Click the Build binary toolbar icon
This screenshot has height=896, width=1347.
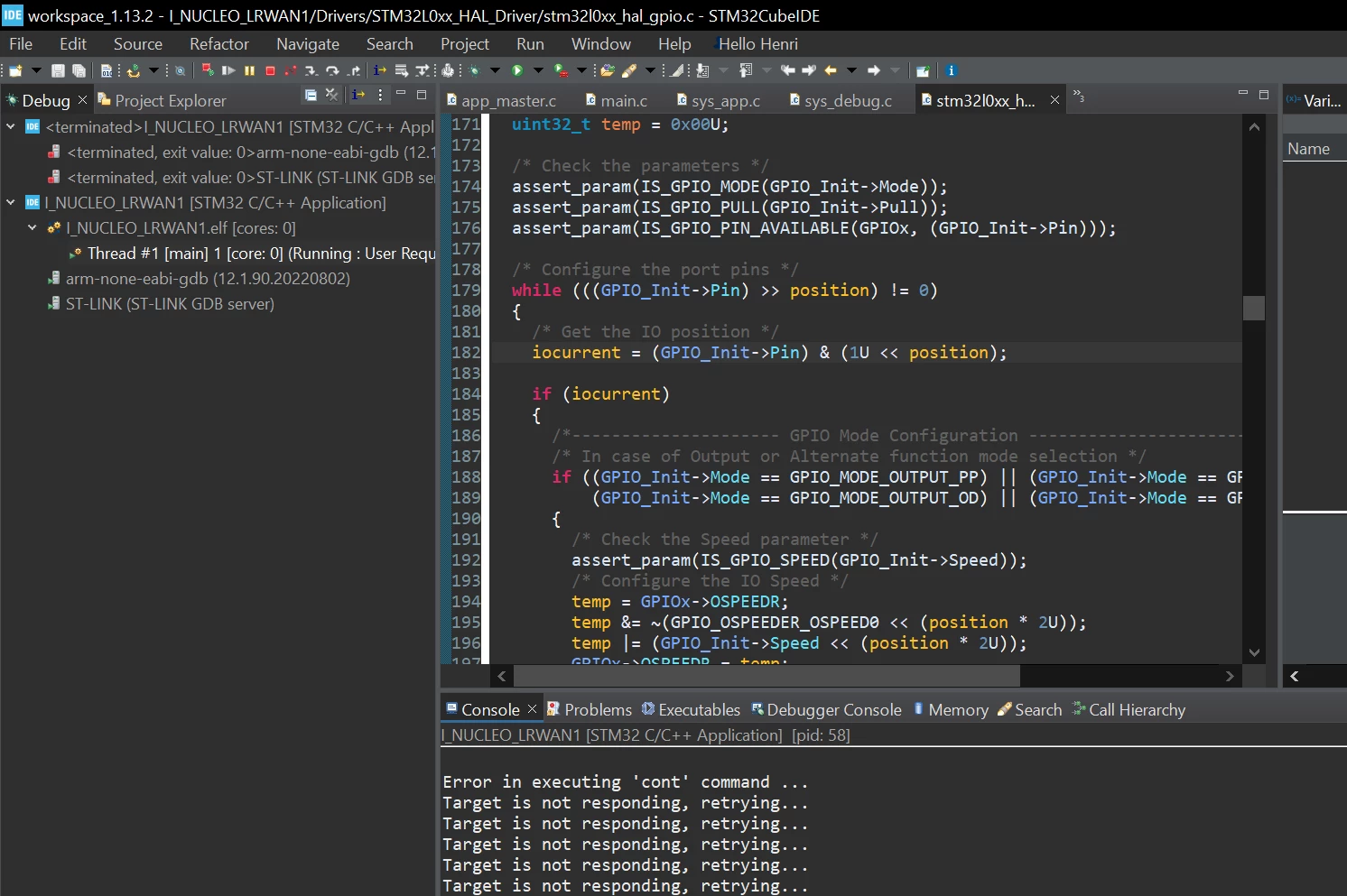tap(107, 70)
